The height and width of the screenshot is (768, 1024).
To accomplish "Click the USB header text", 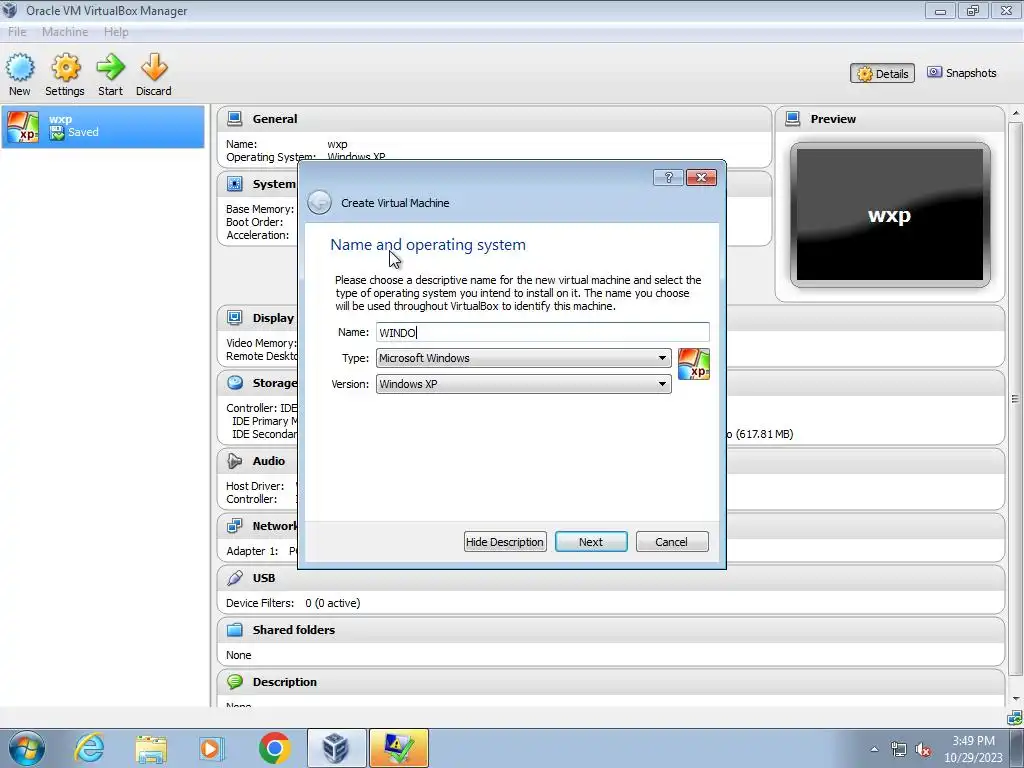I will click(263, 578).
